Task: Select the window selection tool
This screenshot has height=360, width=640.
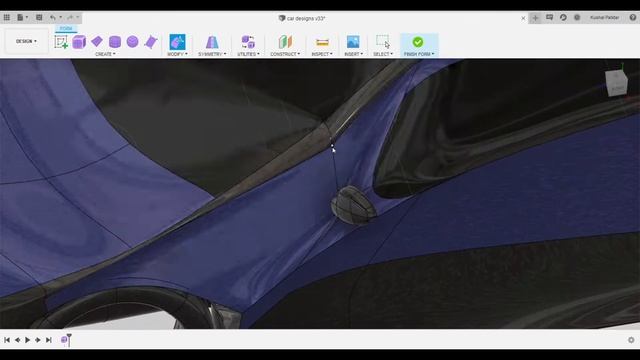Action: (x=383, y=42)
